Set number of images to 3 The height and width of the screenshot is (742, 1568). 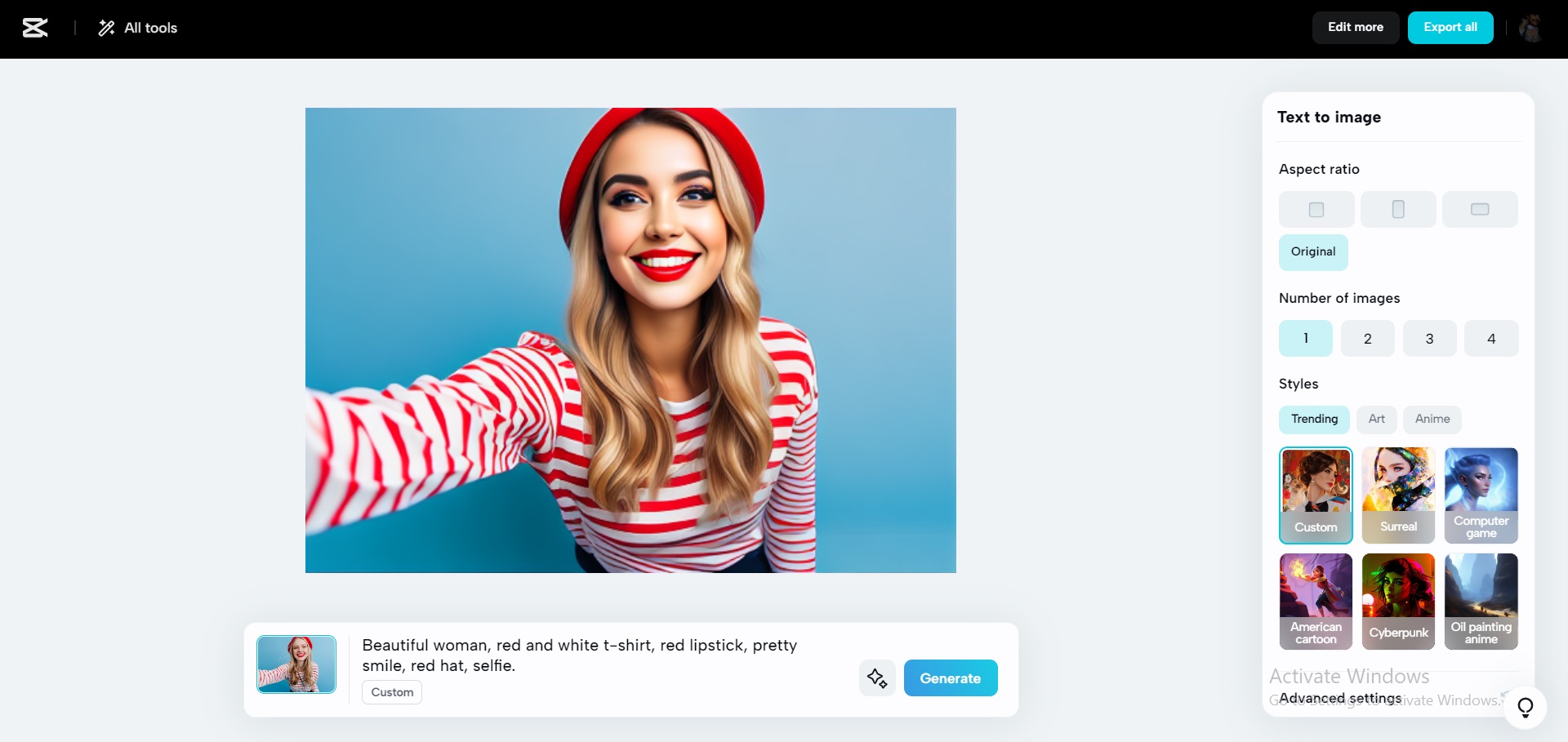pyautogui.click(x=1429, y=338)
